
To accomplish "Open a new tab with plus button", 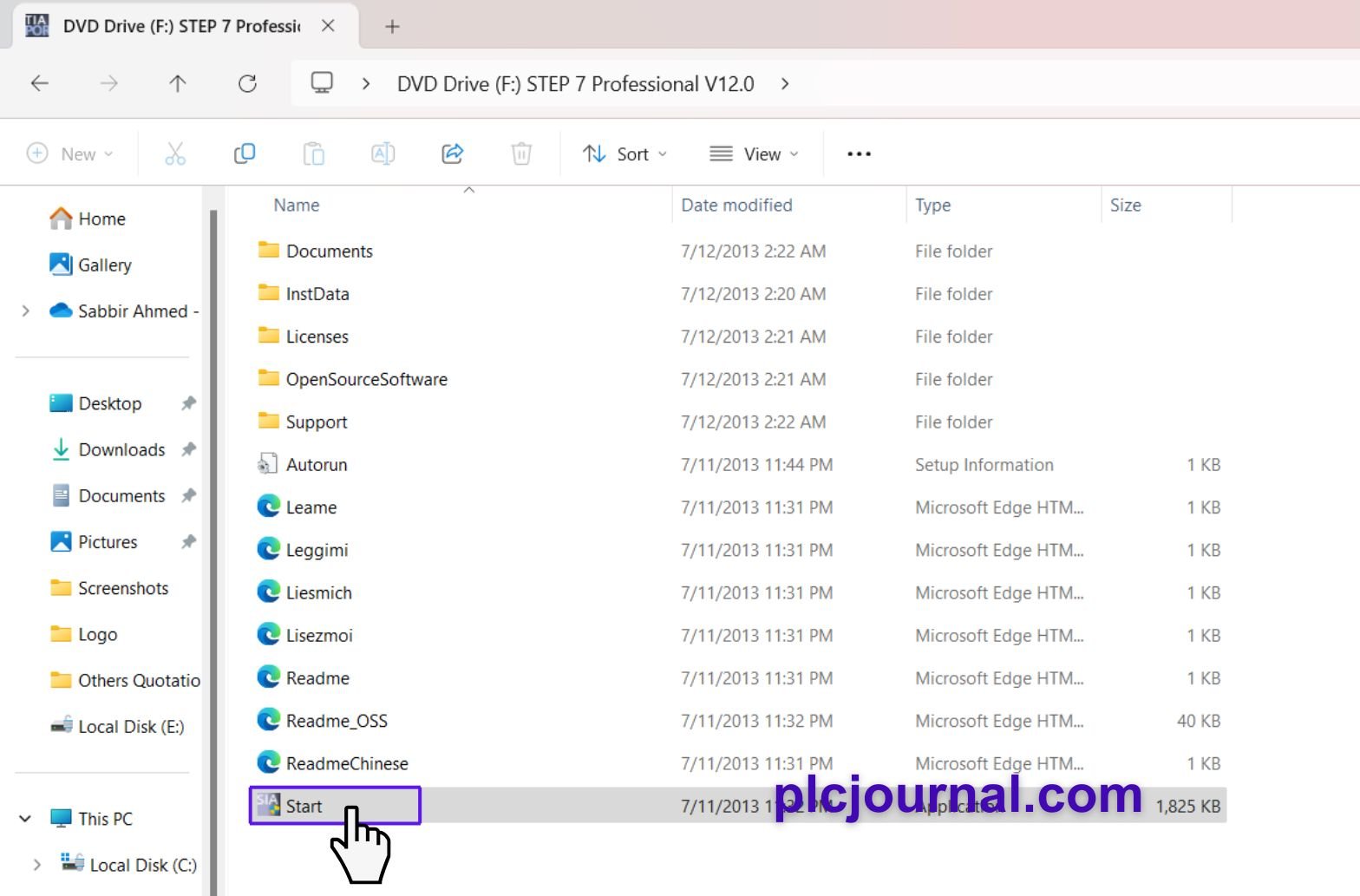I will point(392,26).
